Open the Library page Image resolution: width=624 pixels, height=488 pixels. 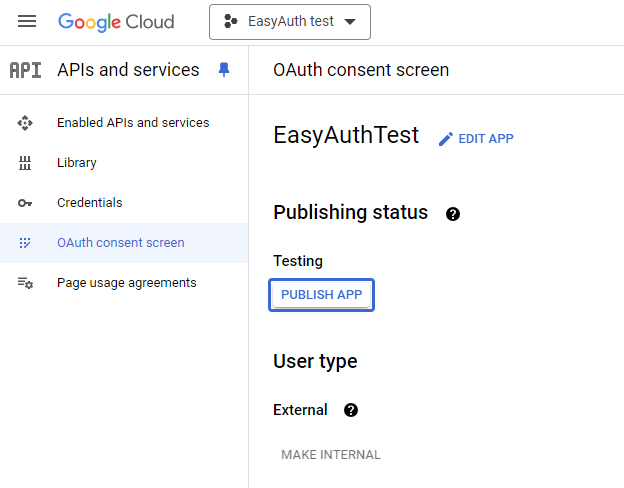point(77,163)
